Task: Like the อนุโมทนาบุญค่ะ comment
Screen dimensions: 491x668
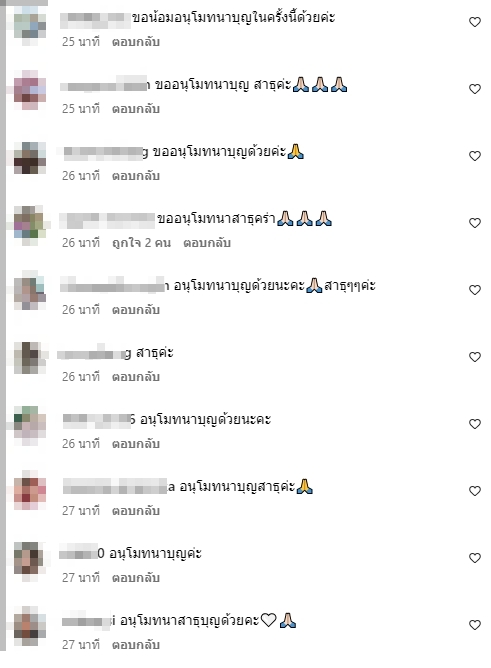Action: (x=474, y=558)
